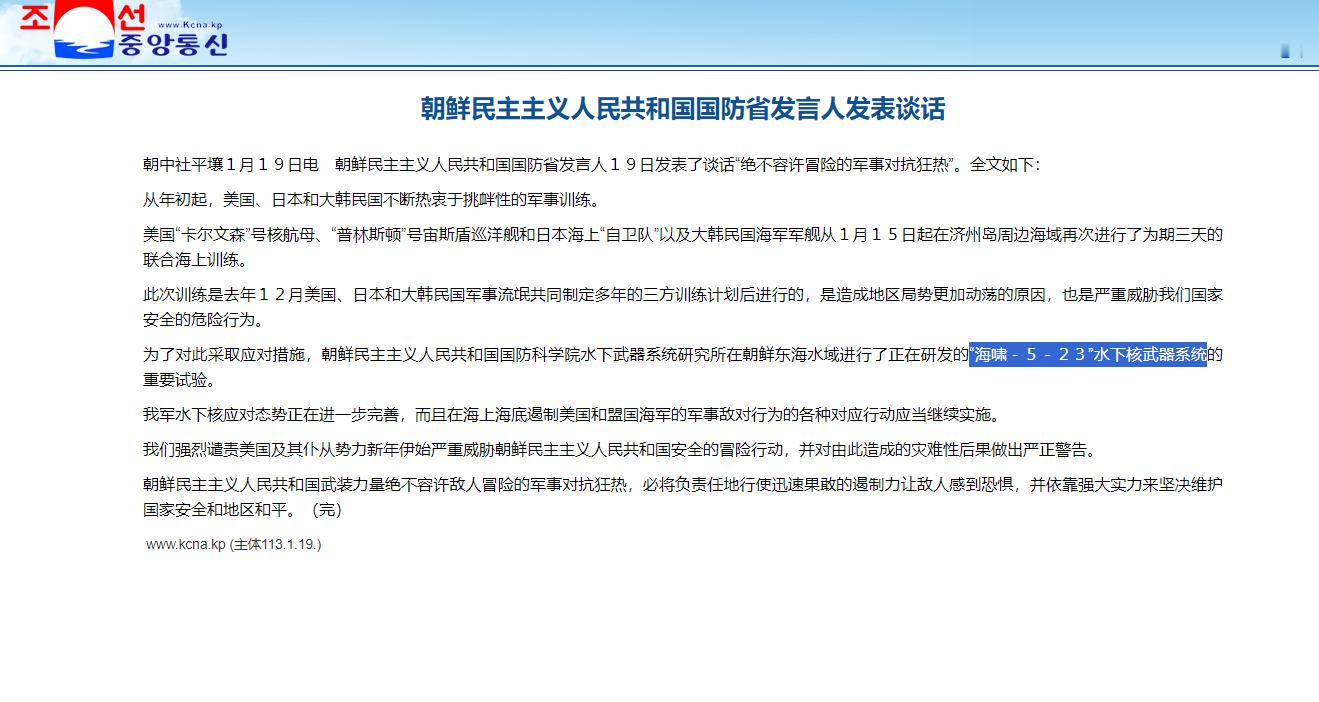The image size is (1319, 702).
Task: Click the highlighted text "海啸-5-23"水下核武器系统
Action: click(1088, 355)
